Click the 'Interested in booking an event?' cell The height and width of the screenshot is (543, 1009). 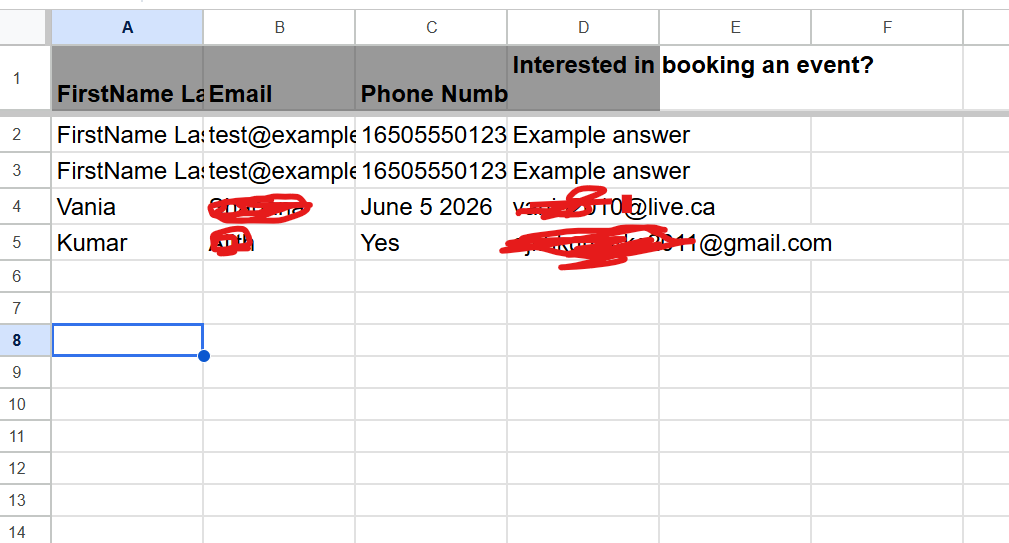coord(583,79)
